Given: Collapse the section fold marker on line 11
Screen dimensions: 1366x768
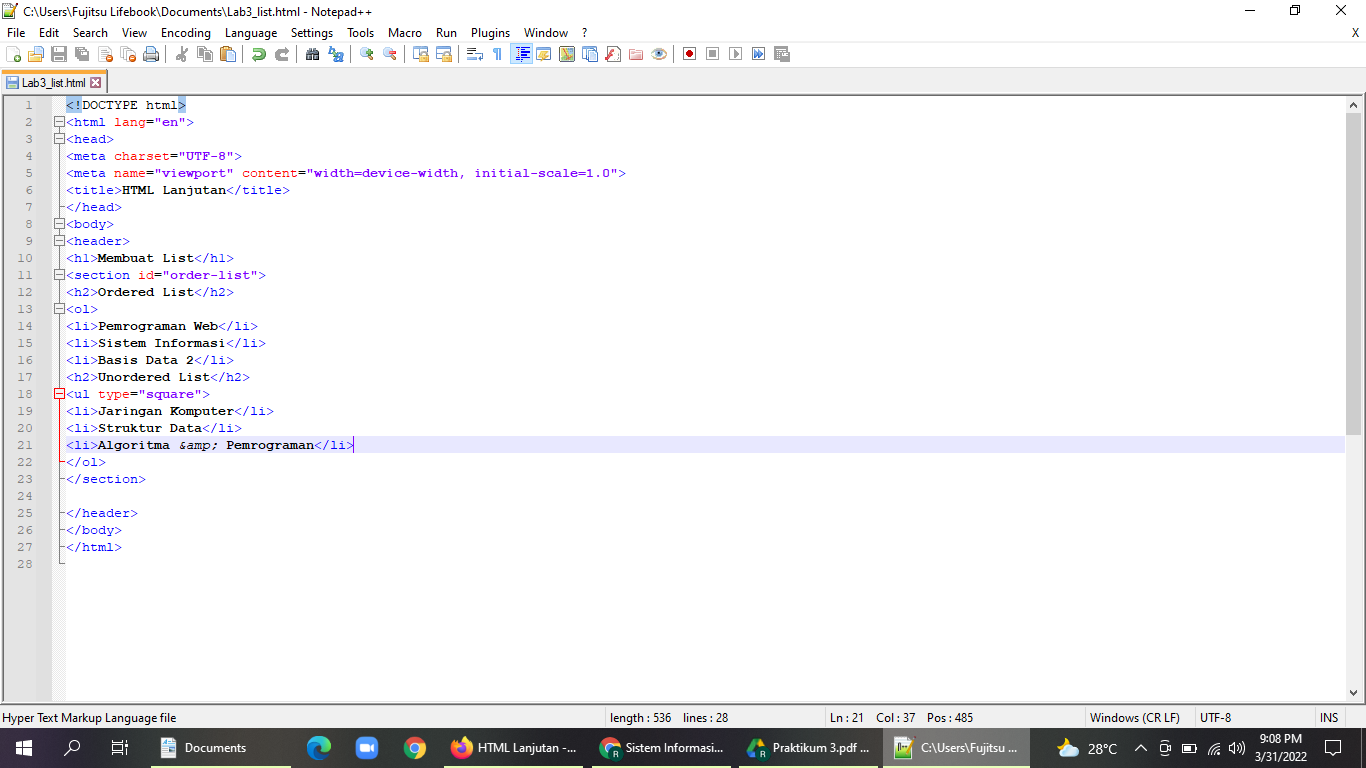Looking at the screenshot, I should 59,275.
